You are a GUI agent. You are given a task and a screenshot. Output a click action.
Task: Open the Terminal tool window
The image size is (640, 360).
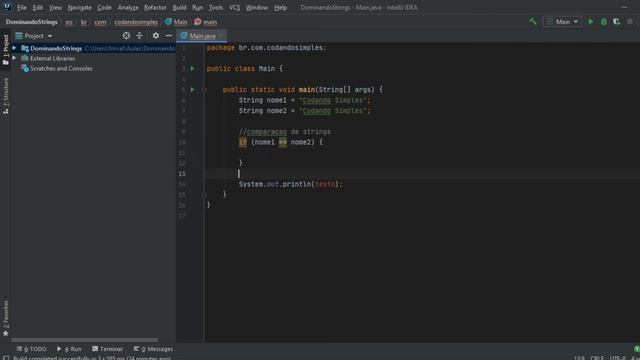point(107,349)
